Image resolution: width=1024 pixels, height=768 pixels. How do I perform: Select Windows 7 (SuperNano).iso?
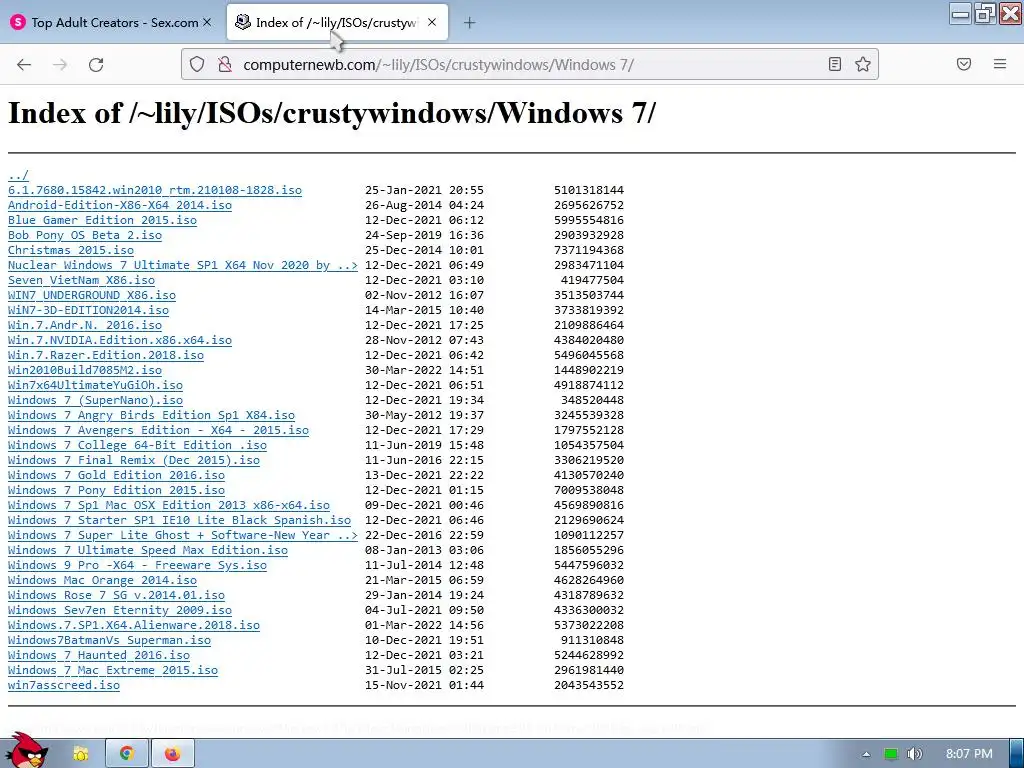click(x=95, y=400)
